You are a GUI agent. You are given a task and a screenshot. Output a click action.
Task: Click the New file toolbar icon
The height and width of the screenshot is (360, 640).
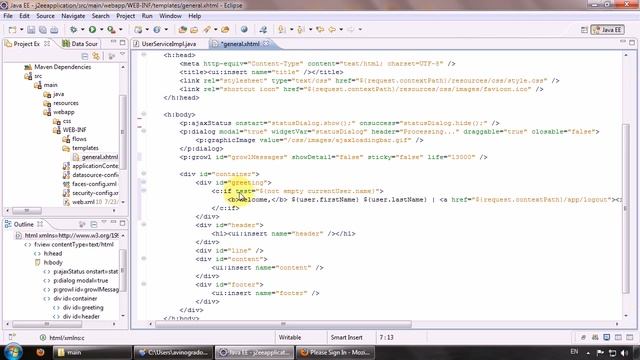pyautogui.click(x=13, y=30)
